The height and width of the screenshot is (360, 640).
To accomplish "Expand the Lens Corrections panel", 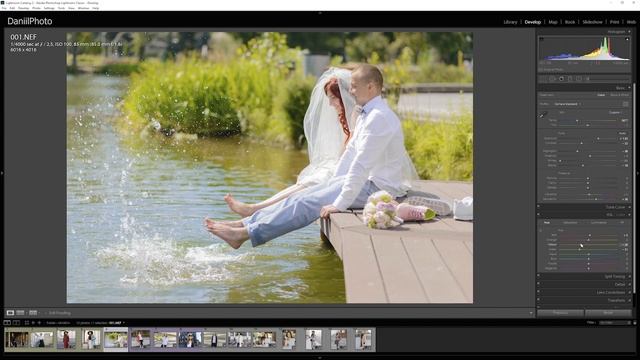I will (629, 292).
